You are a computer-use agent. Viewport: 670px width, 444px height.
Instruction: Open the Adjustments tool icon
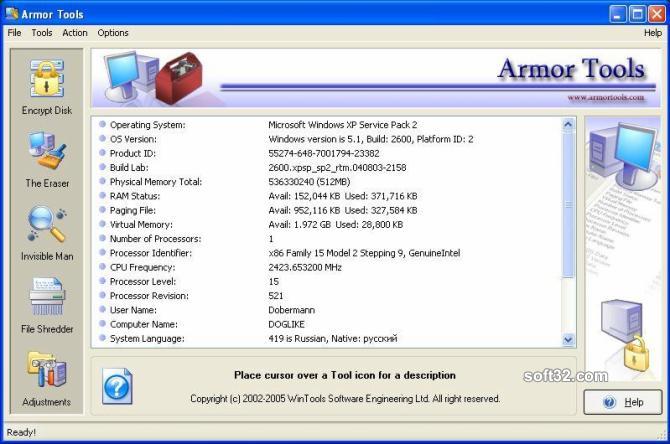tap(47, 369)
